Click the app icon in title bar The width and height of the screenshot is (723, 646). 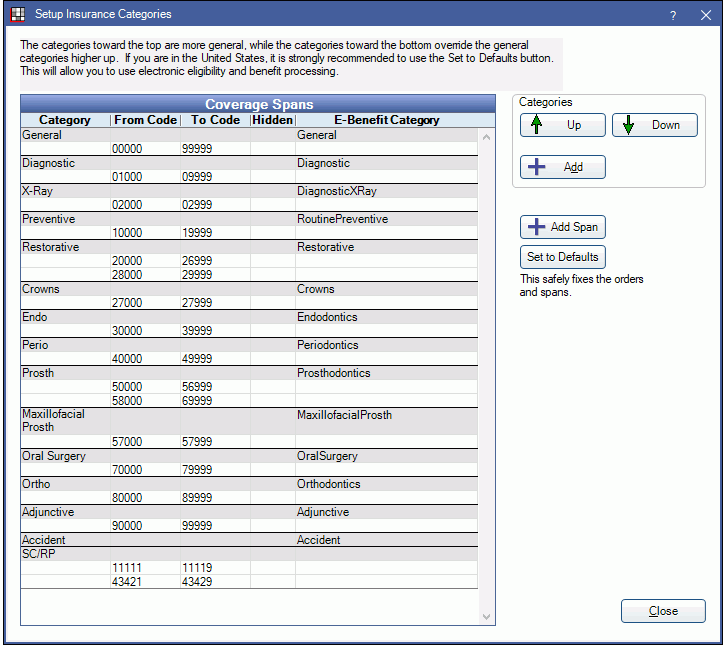click(18, 14)
